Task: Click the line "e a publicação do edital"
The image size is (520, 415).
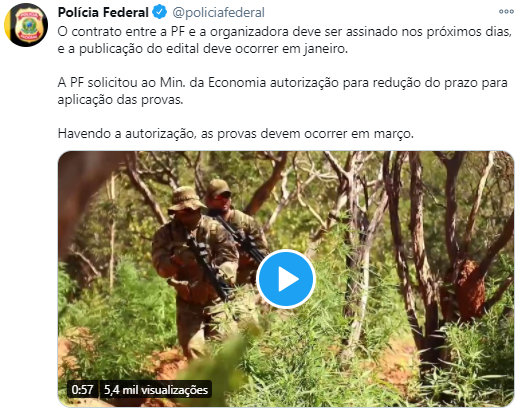Action: click(203, 49)
